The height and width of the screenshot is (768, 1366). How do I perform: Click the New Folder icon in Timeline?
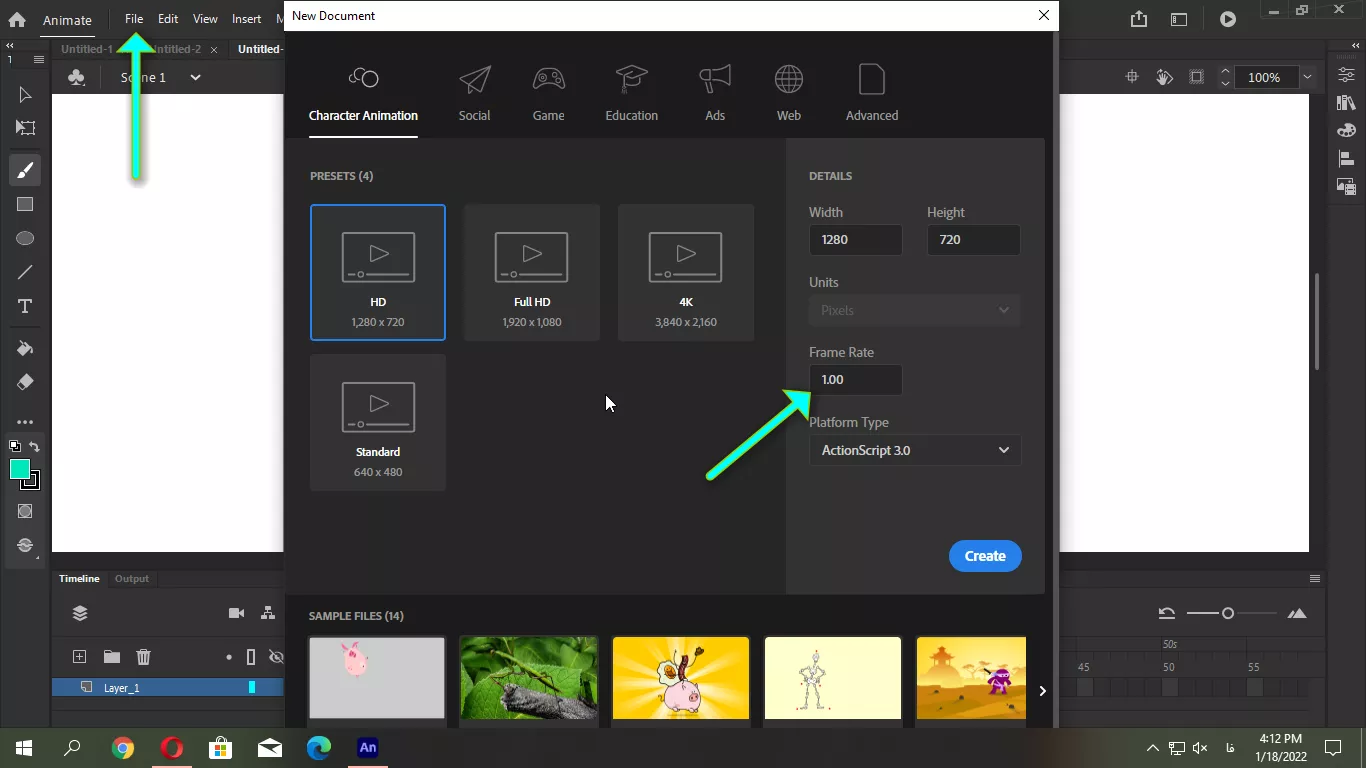[111, 657]
